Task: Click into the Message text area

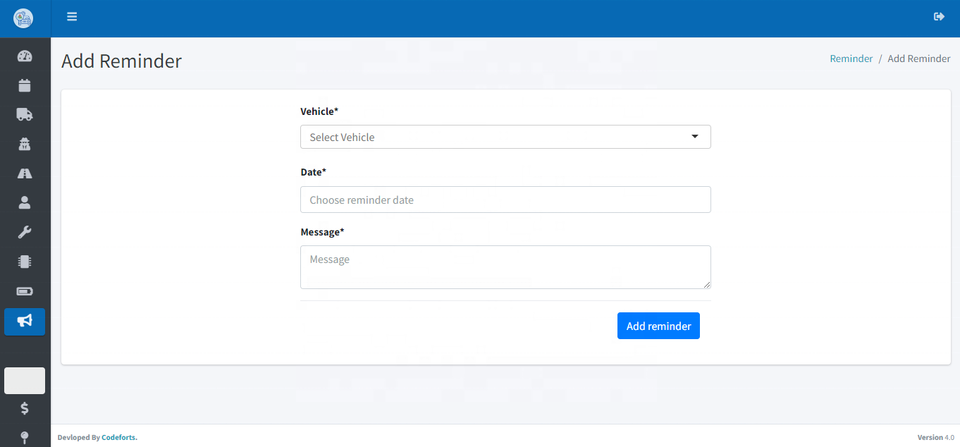Action: (x=505, y=267)
